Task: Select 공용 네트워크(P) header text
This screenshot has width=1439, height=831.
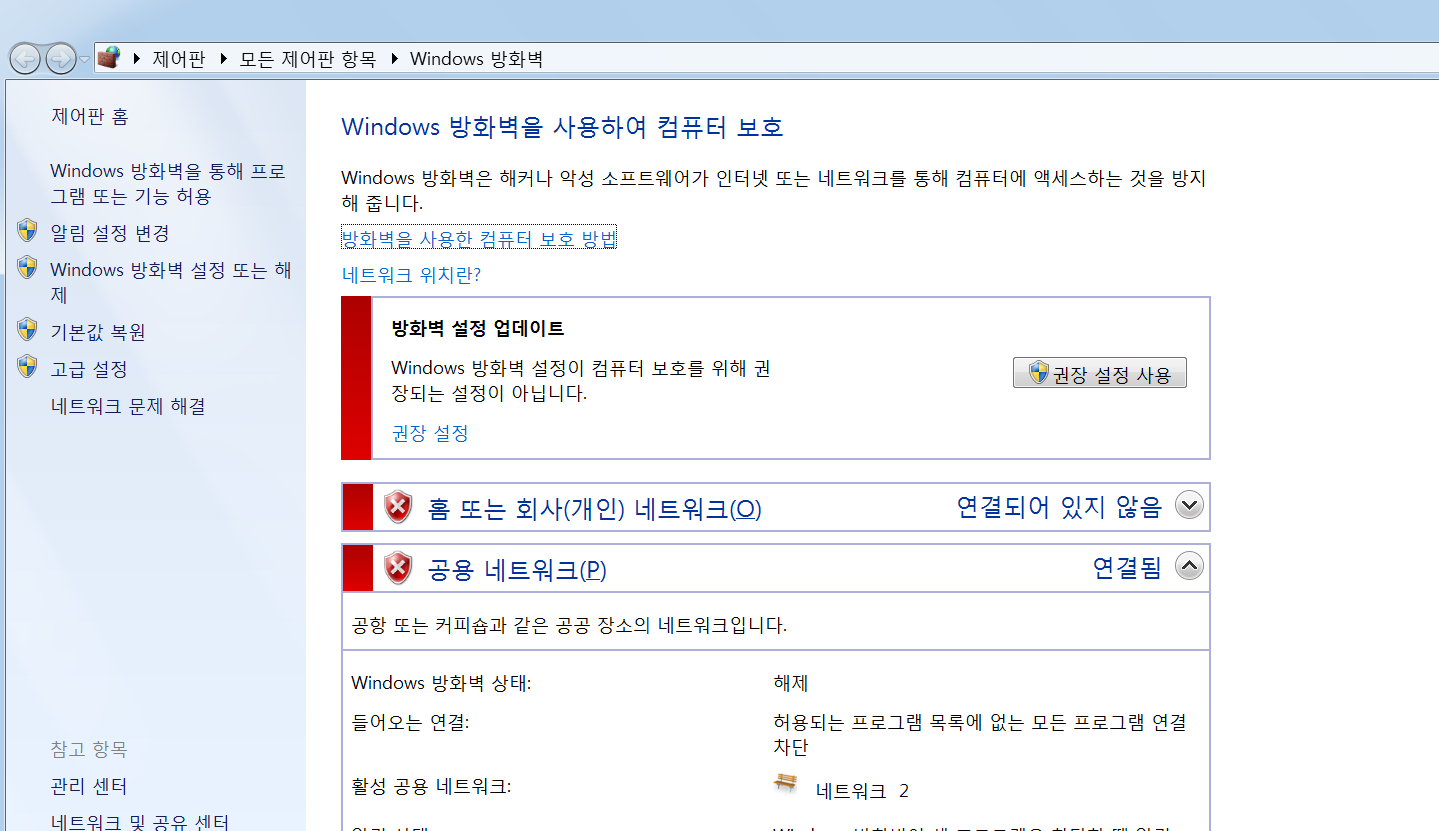Action: [x=517, y=570]
